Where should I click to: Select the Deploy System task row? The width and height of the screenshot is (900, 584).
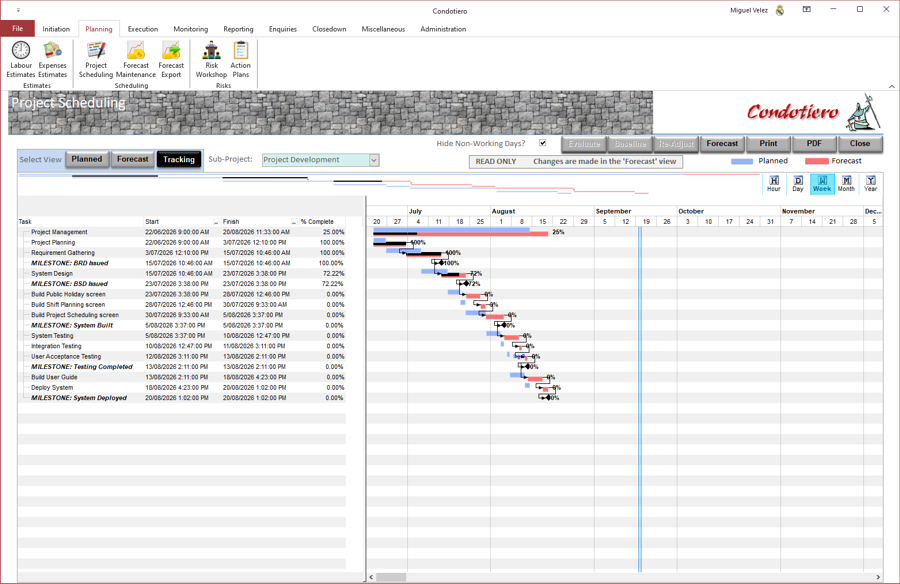[181, 388]
